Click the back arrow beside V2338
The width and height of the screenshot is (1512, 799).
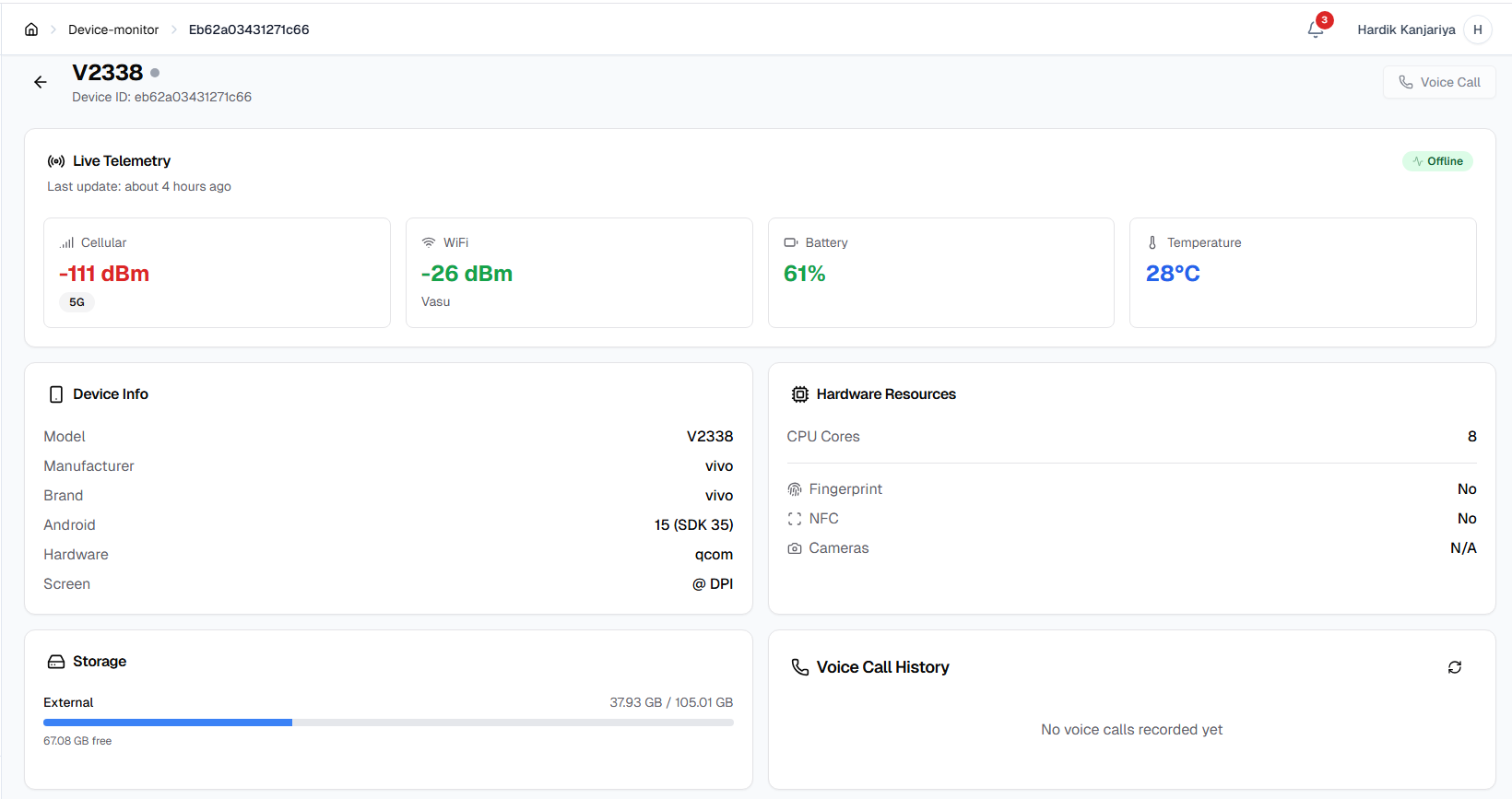(x=41, y=82)
